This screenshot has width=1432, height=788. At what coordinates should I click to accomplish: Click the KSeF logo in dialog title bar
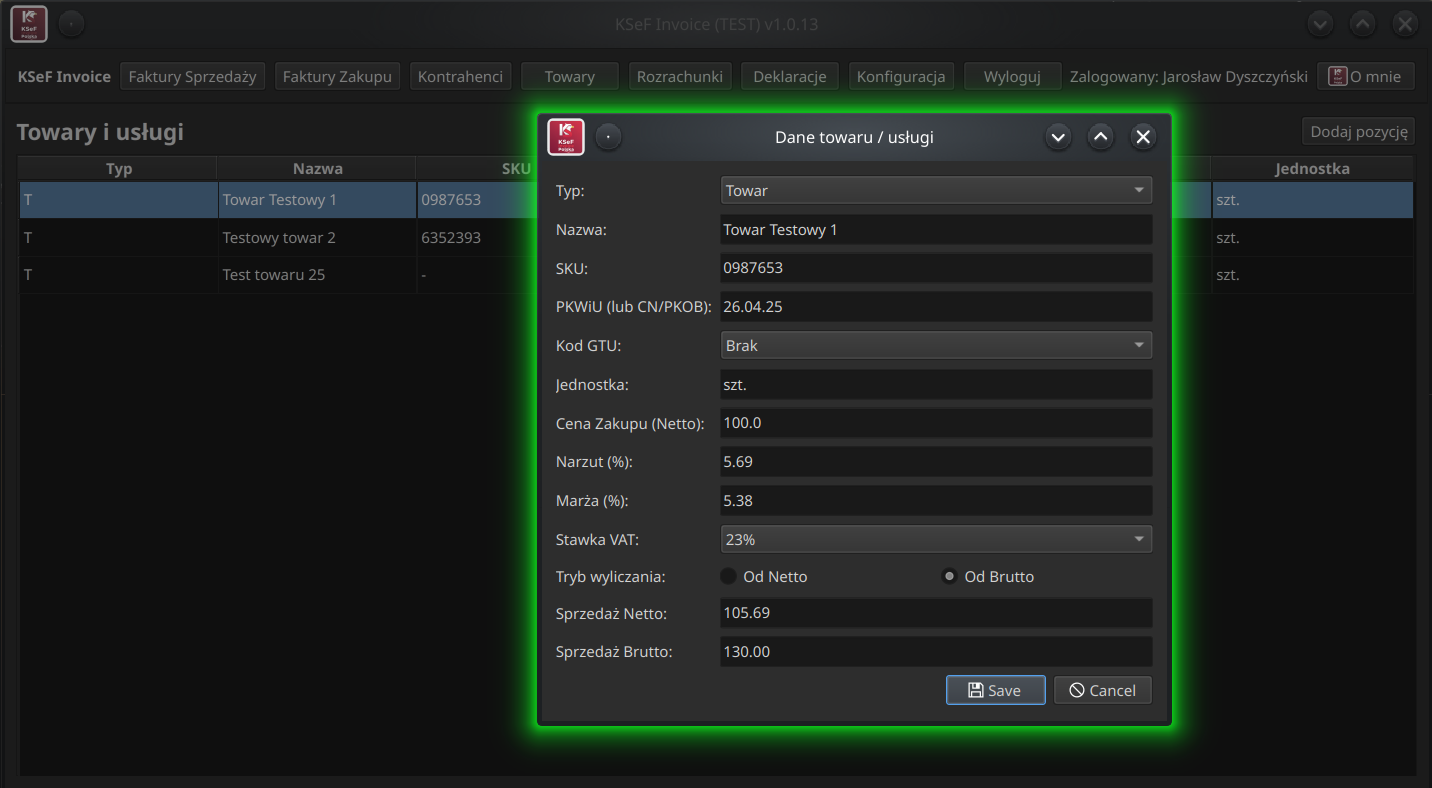[566, 137]
